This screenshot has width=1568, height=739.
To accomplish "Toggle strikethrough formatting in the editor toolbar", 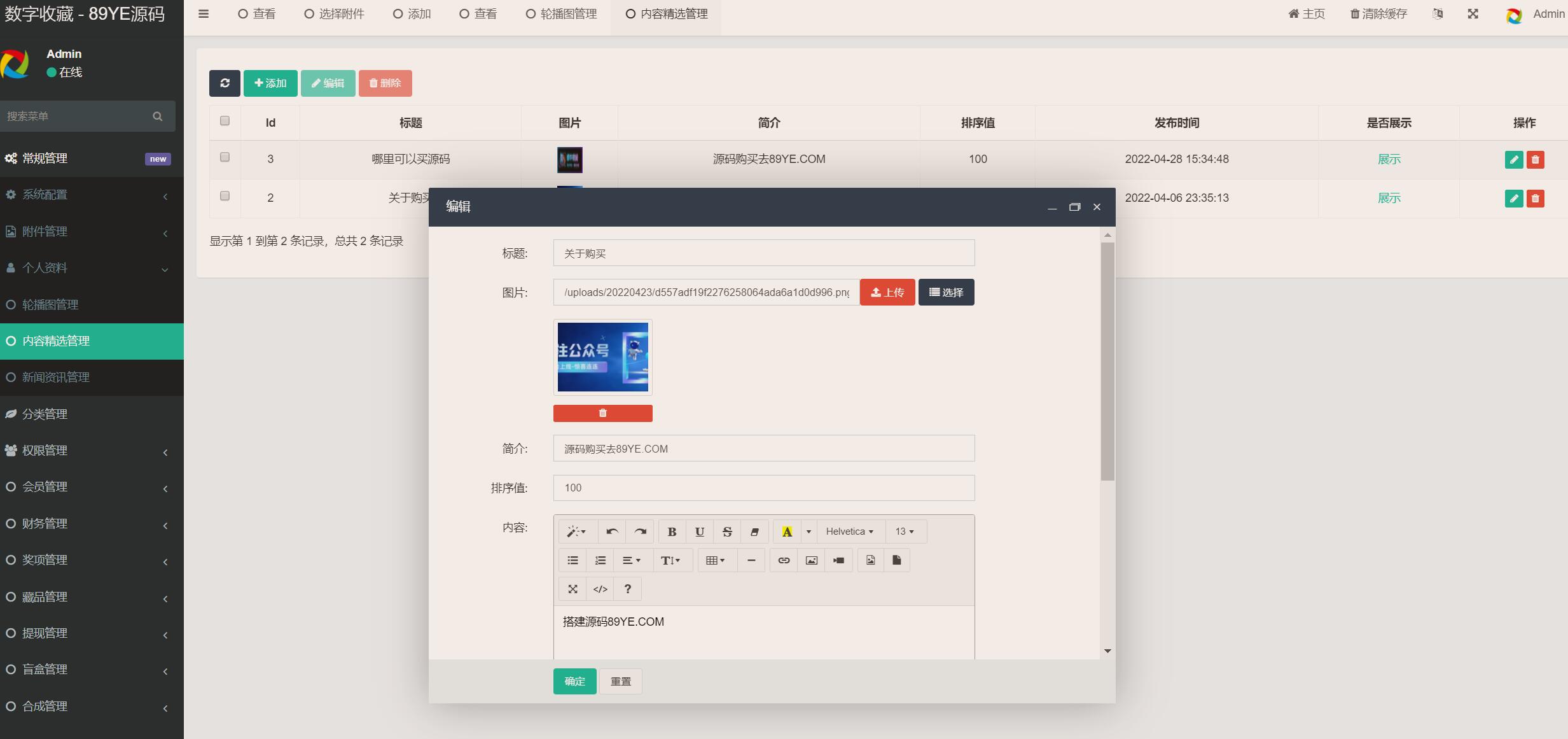I will [727, 531].
